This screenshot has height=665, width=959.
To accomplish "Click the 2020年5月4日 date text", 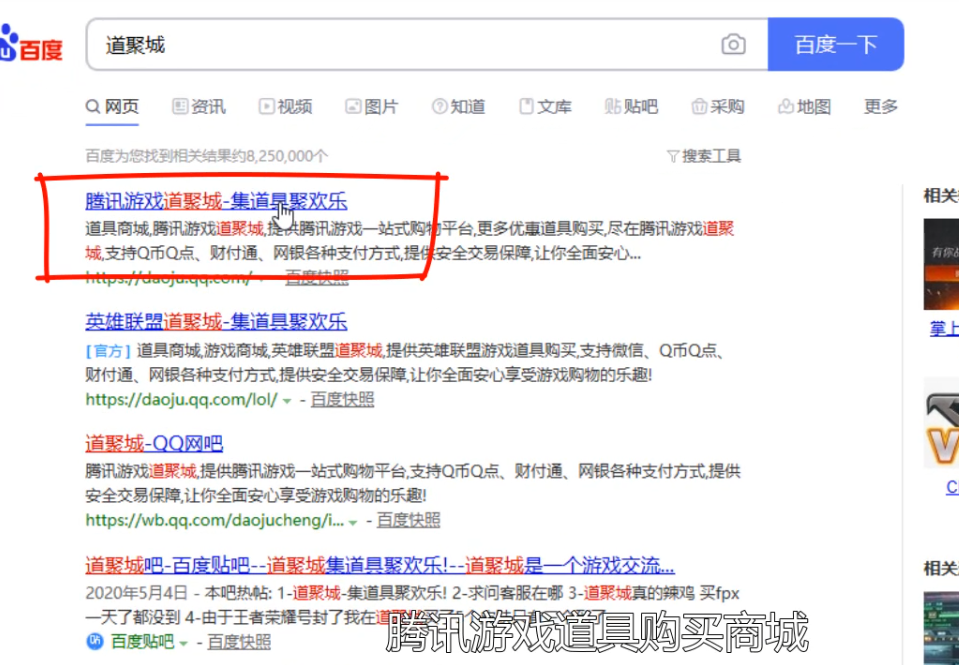I will (x=136, y=593).
